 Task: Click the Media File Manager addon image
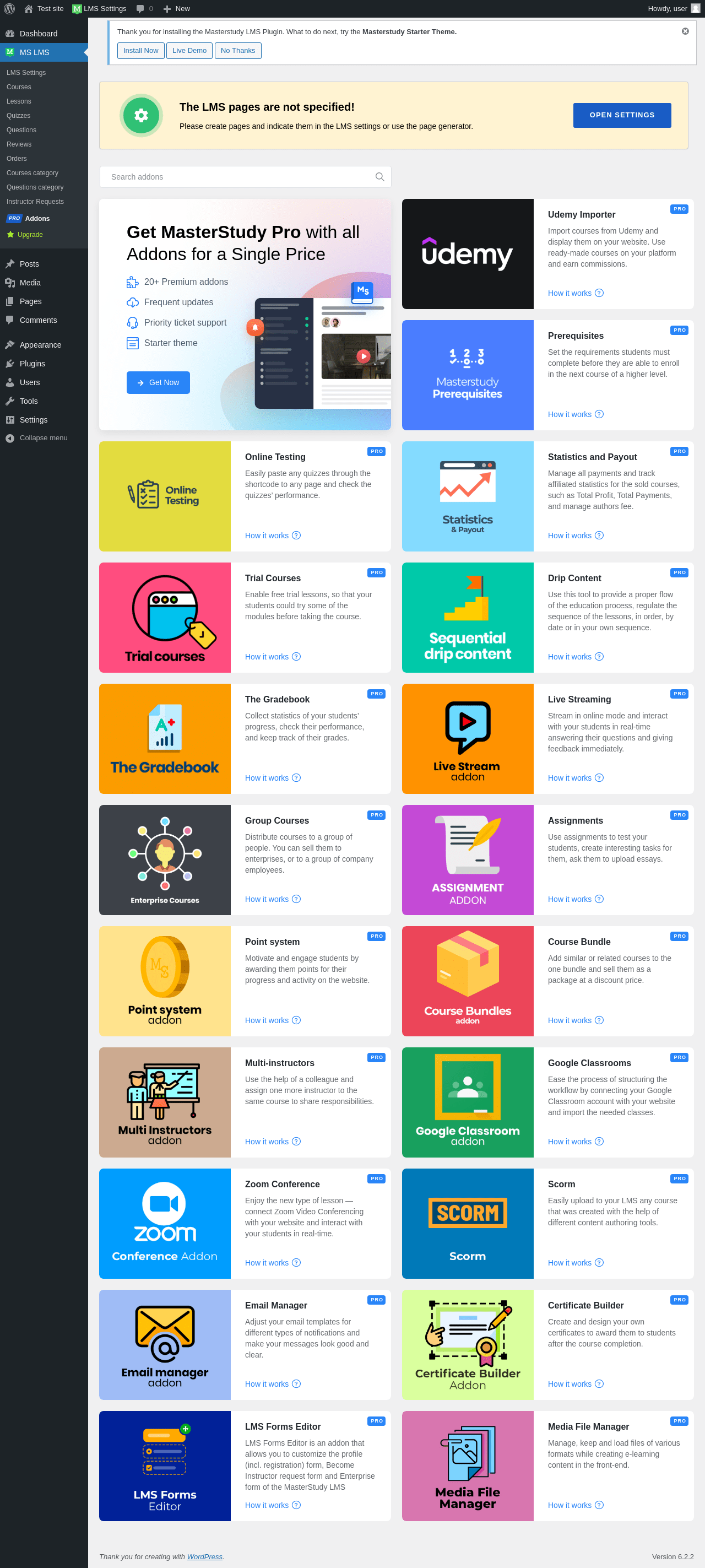(x=467, y=1465)
